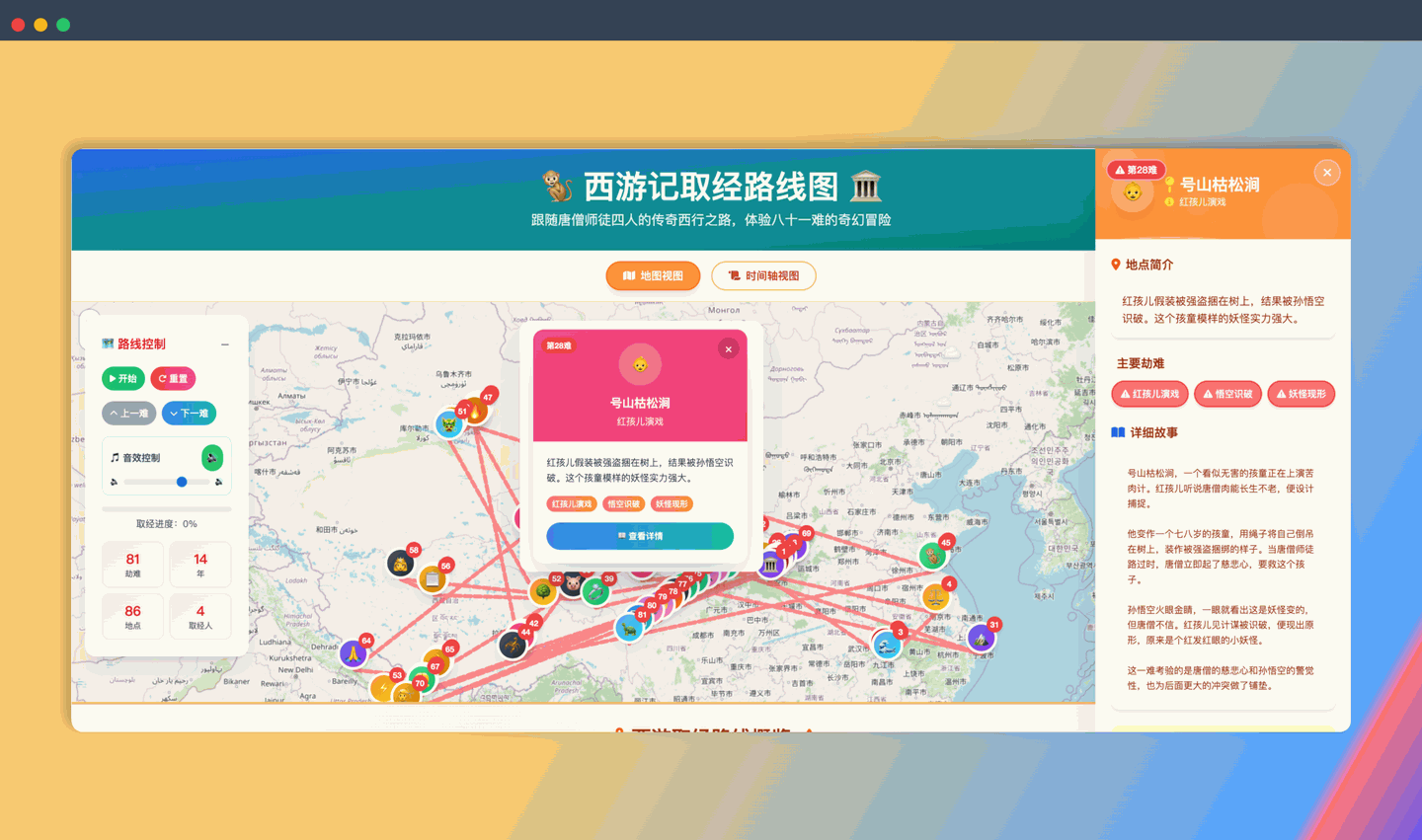Click the pig face map marker
Viewport: 1422px width, 840px height.
(572, 584)
